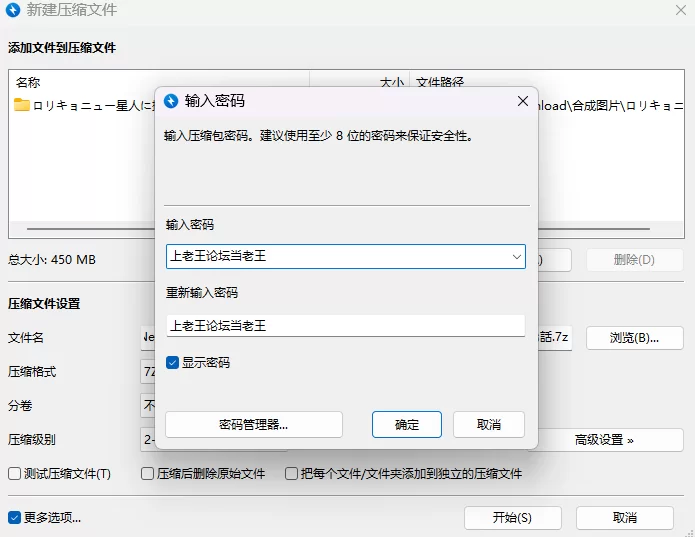Toggle the 更多选项 checkbox

(x=15, y=518)
